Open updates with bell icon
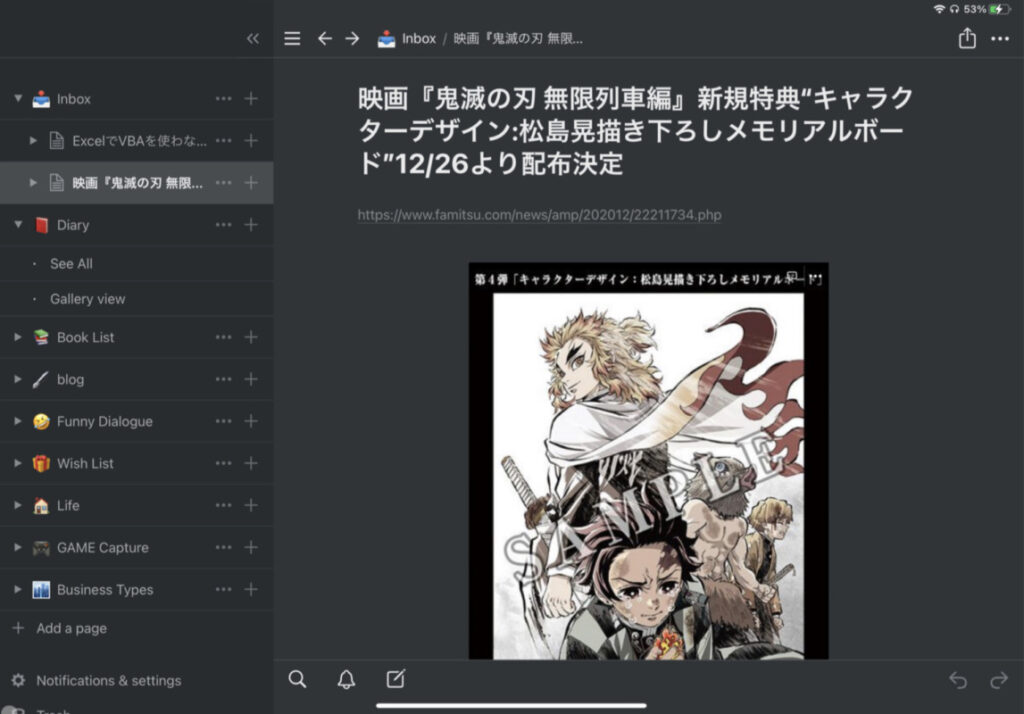This screenshot has height=714, width=1024. coord(346,679)
